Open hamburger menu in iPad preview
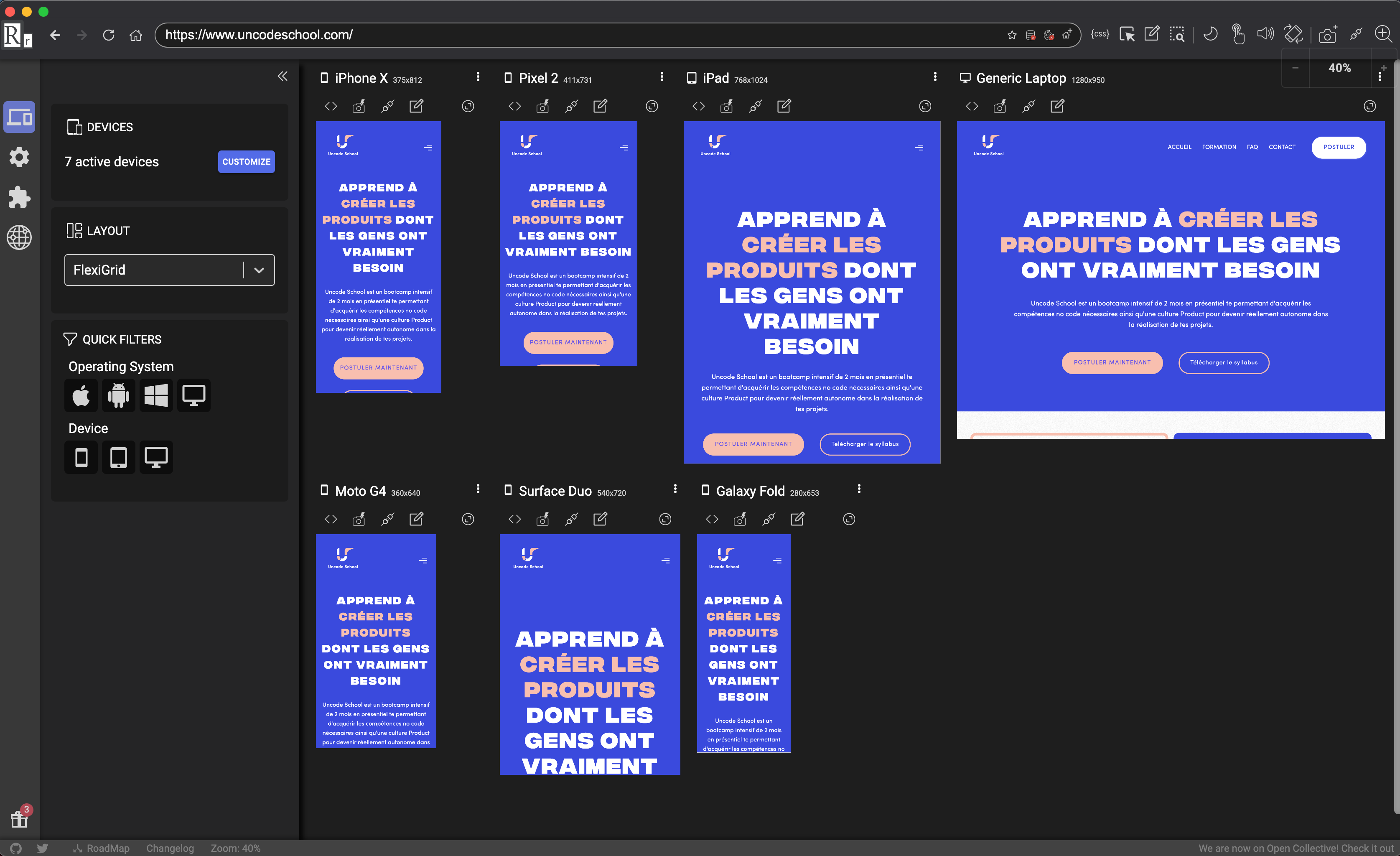This screenshot has height=856, width=1400. point(919,148)
